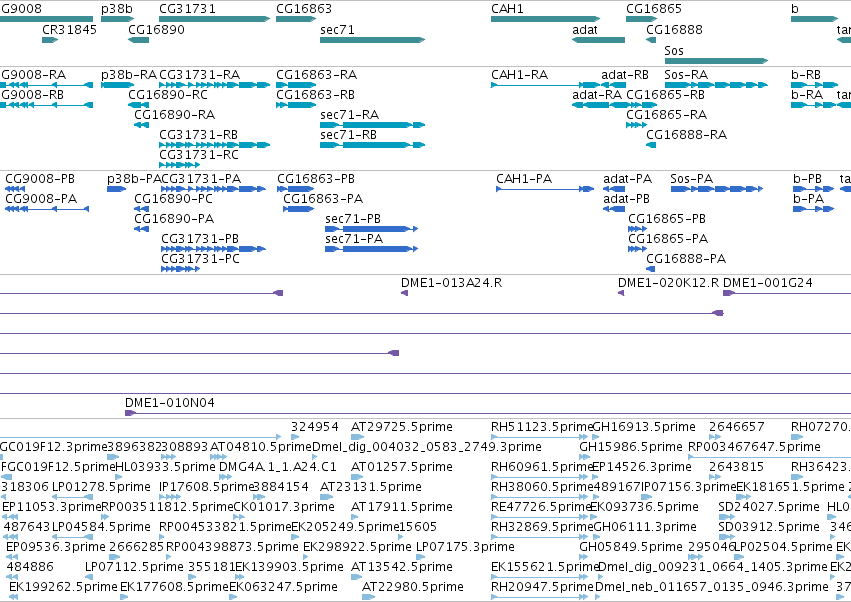
Task: Open EST GH16913.5prime
Action: click(644, 427)
